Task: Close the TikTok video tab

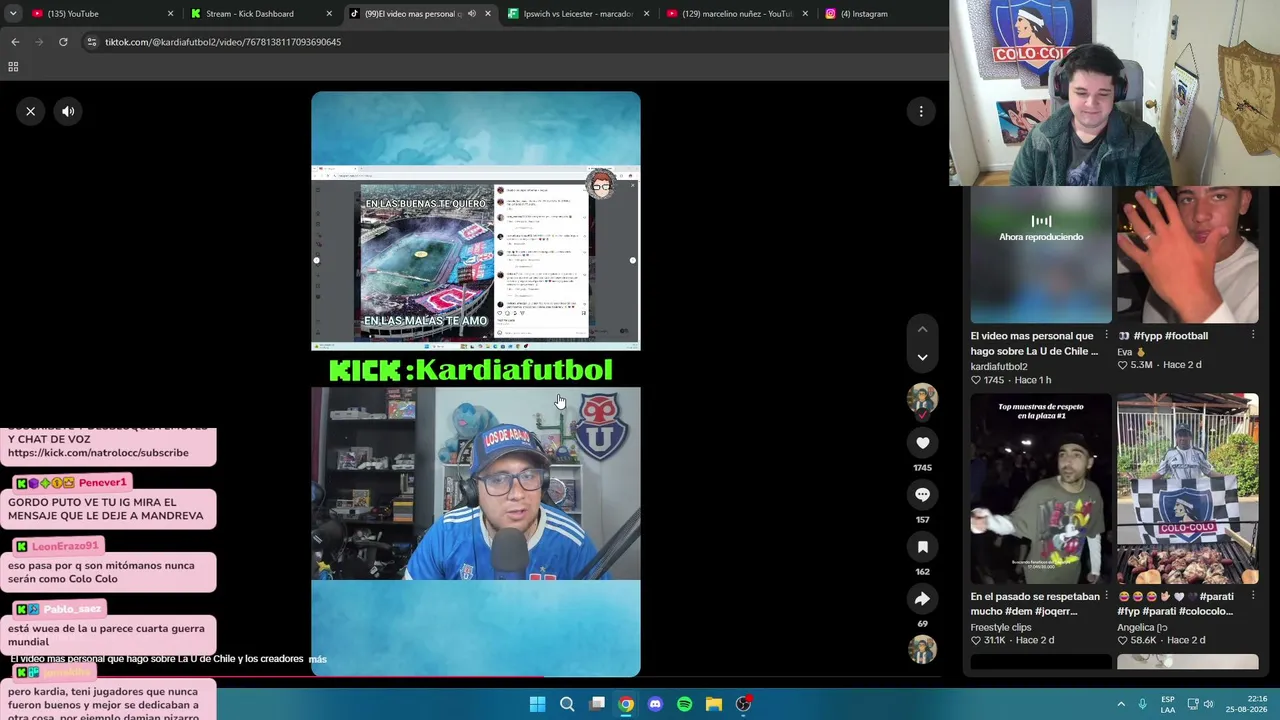Action: (488, 14)
